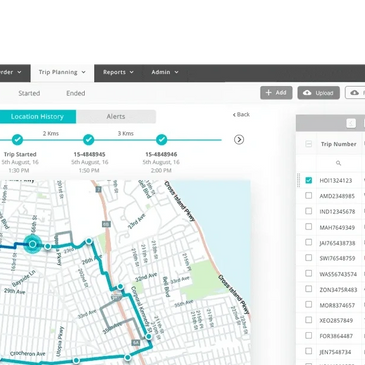Click trip number MOR8374657

click(337, 305)
